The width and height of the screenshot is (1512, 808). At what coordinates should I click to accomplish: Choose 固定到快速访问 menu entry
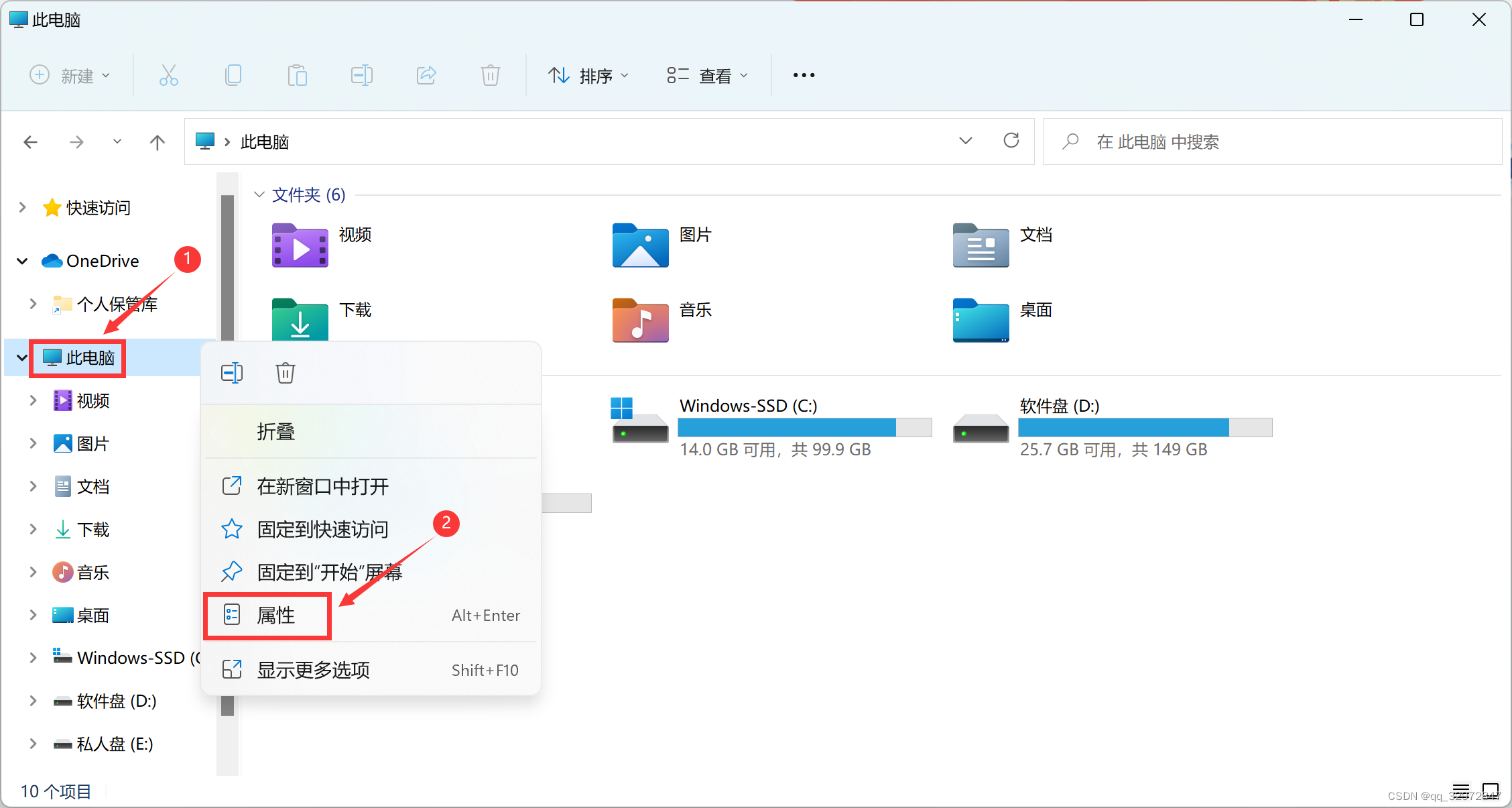pos(322,529)
